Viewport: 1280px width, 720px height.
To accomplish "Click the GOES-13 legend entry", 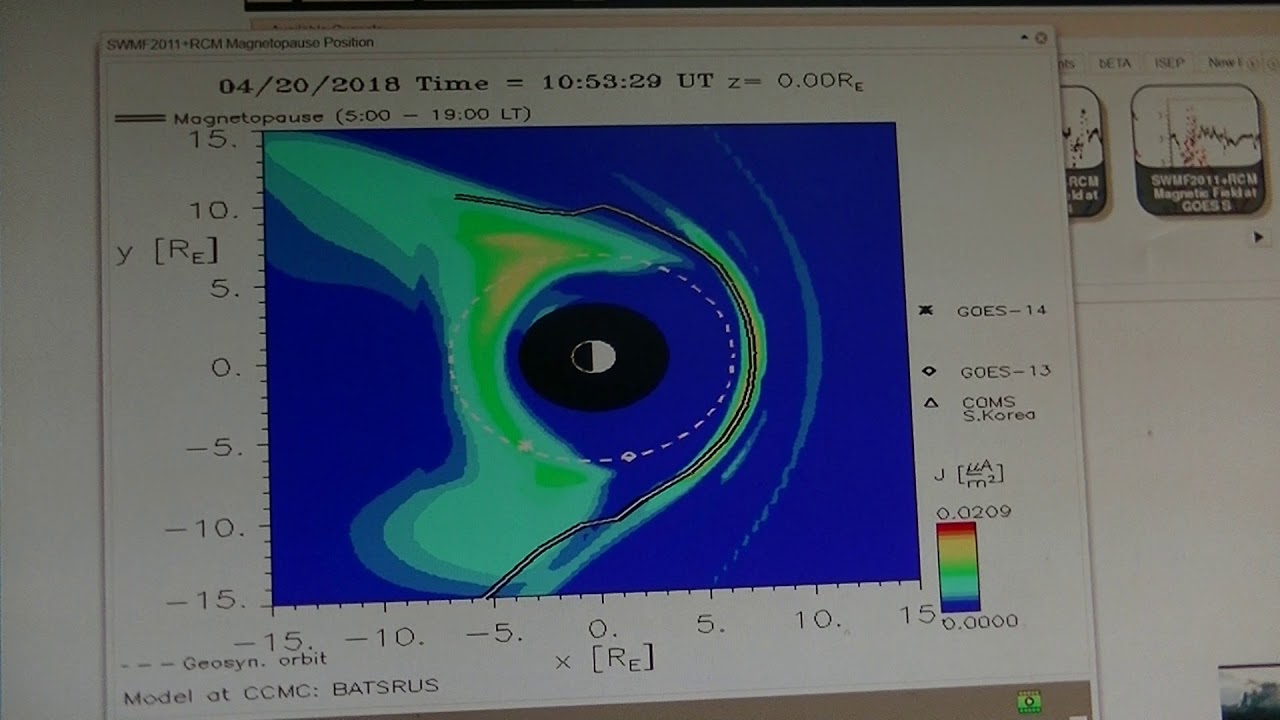I will (x=986, y=372).
